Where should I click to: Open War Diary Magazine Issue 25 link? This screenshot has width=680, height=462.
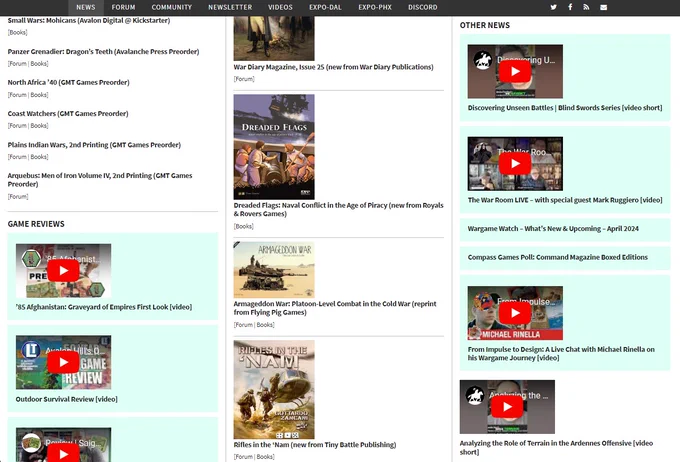[333, 67]
